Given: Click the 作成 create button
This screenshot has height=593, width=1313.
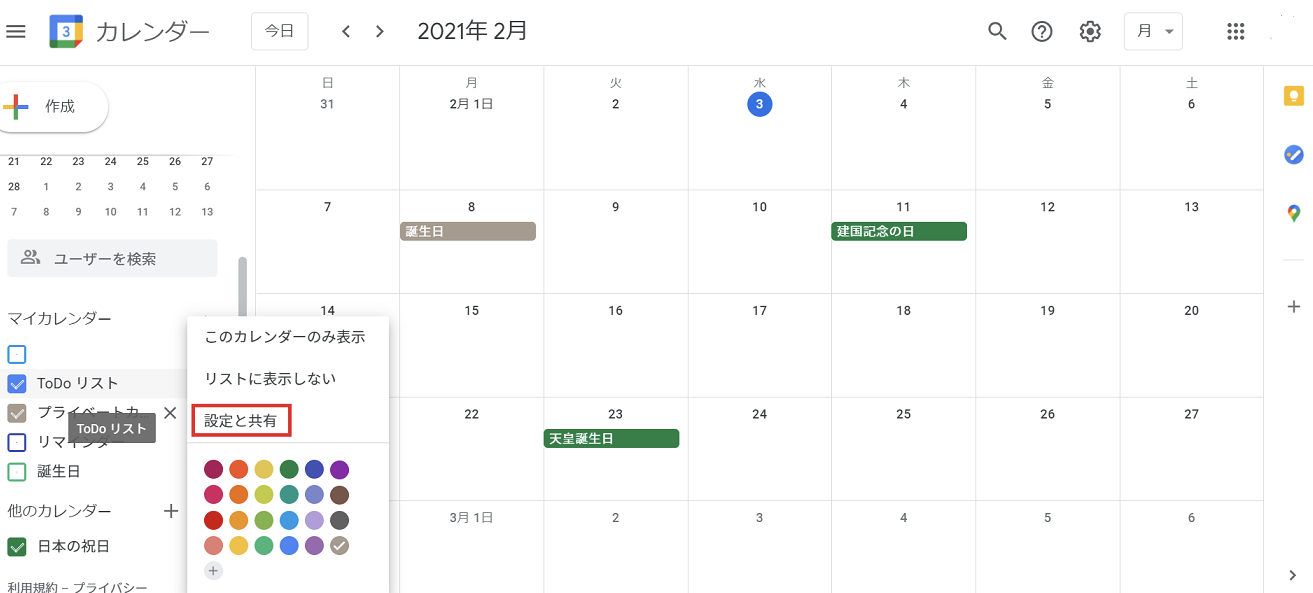Looking at the screenshot, I should click(x=54, y=107).
